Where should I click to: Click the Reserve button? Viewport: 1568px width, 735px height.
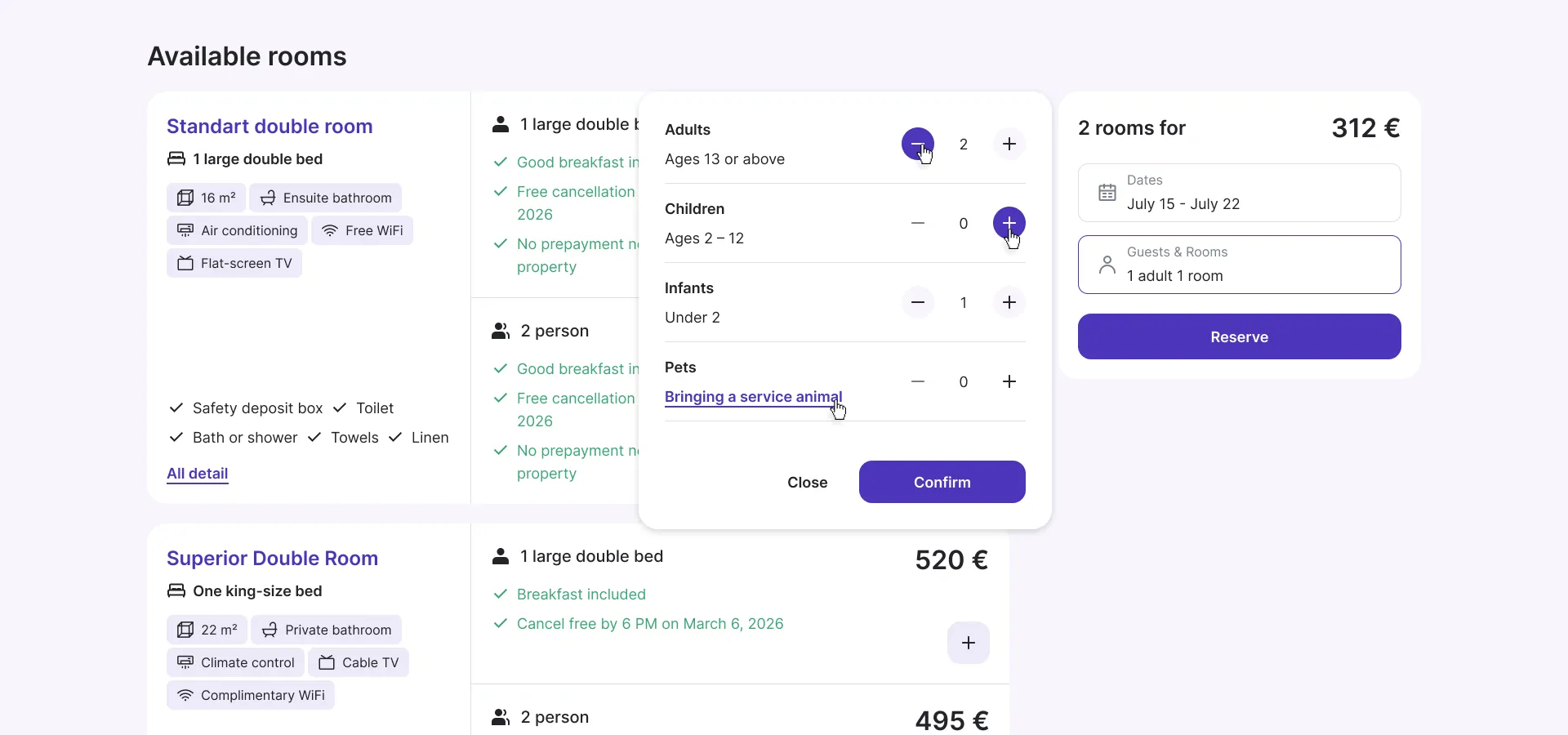point(1240,336)
